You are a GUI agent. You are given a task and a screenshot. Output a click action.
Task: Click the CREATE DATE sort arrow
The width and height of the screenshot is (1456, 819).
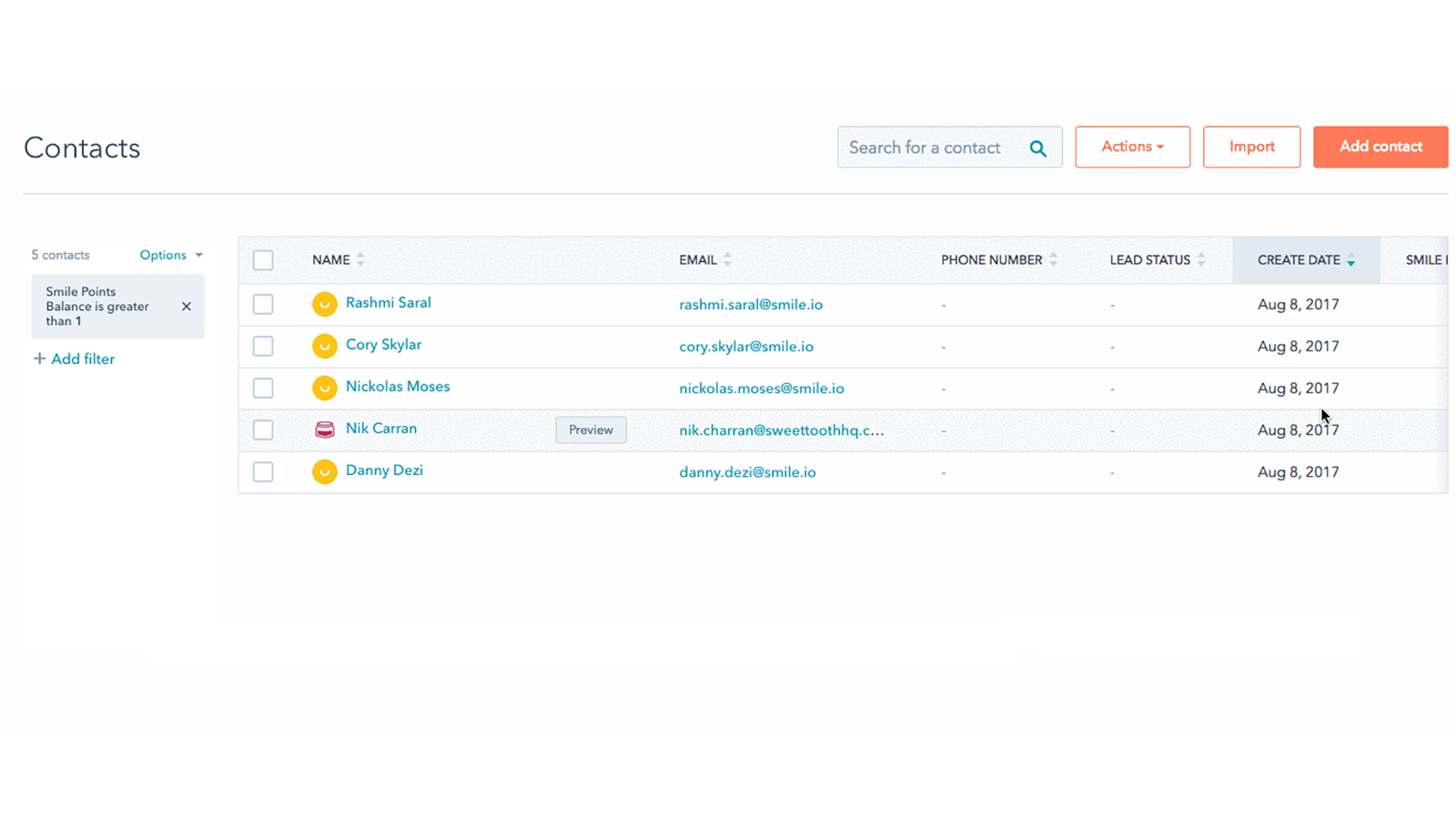1350,261
